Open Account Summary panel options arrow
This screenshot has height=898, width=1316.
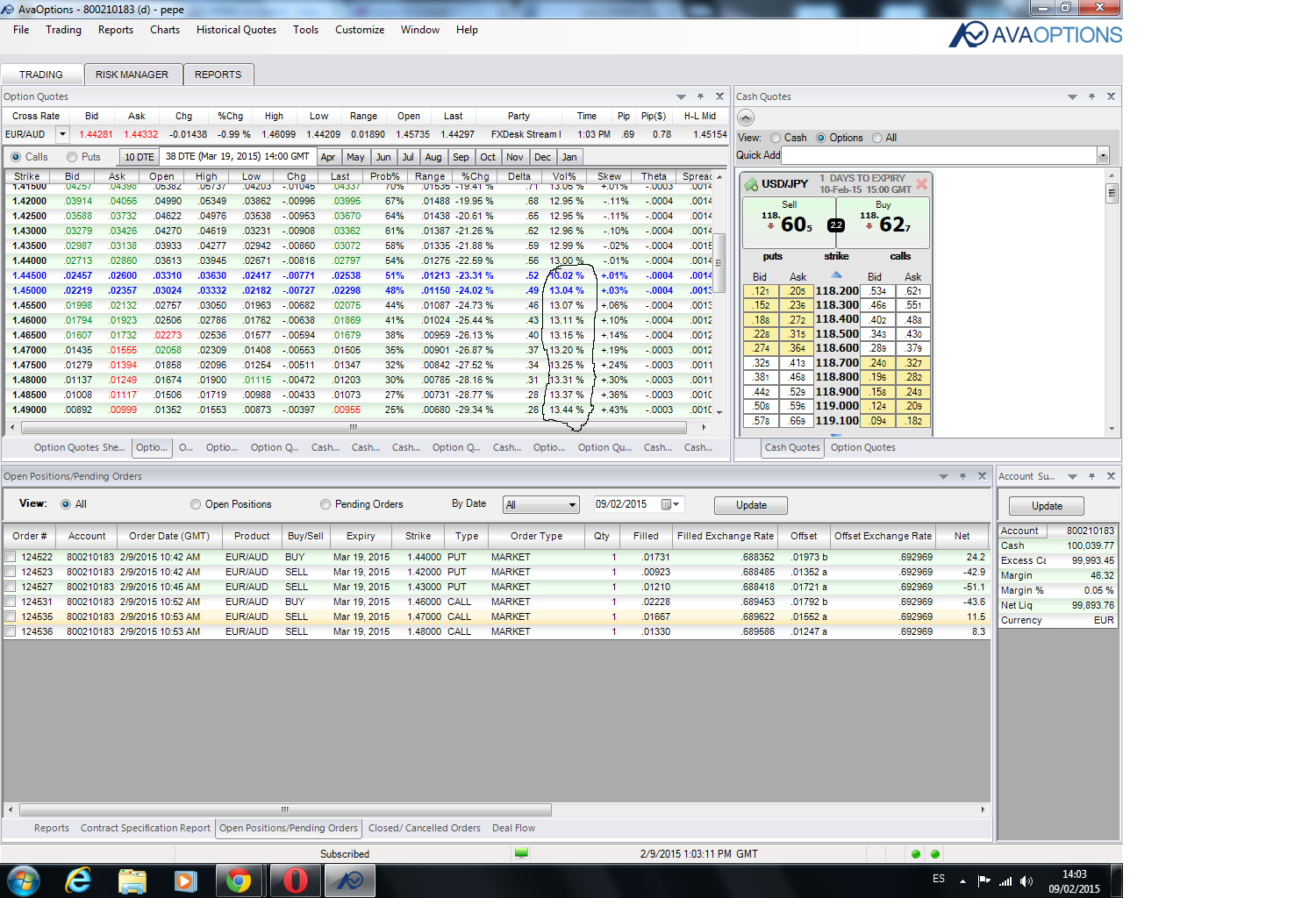point(1072,476)
